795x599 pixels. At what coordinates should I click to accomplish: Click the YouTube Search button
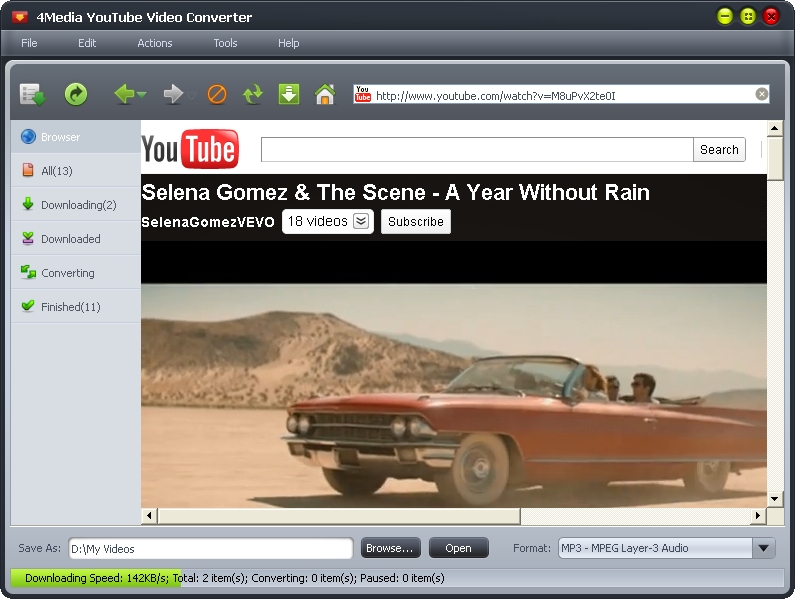tap(719, 150)
